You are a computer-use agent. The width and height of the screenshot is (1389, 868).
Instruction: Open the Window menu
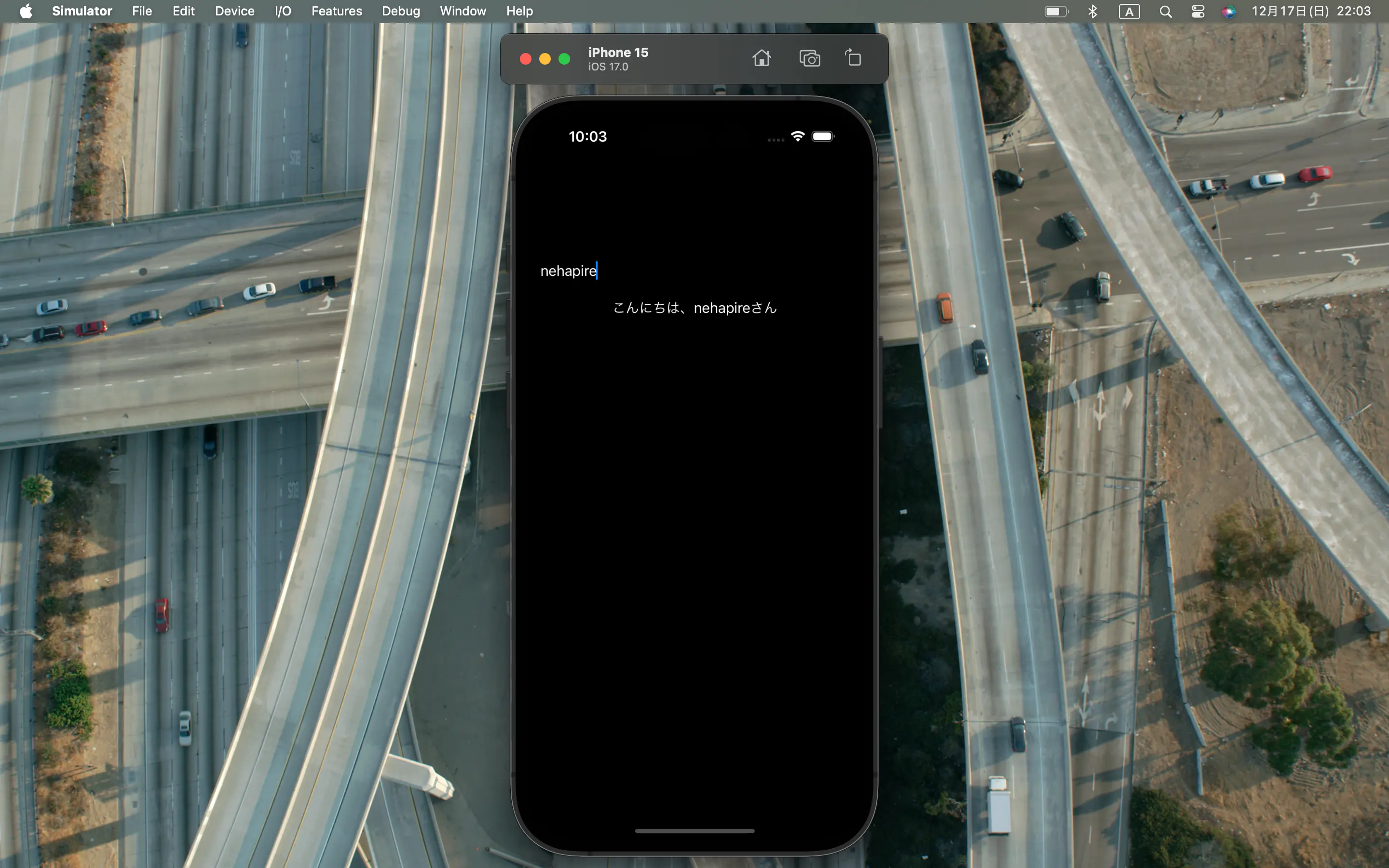(x=463, y=11)
